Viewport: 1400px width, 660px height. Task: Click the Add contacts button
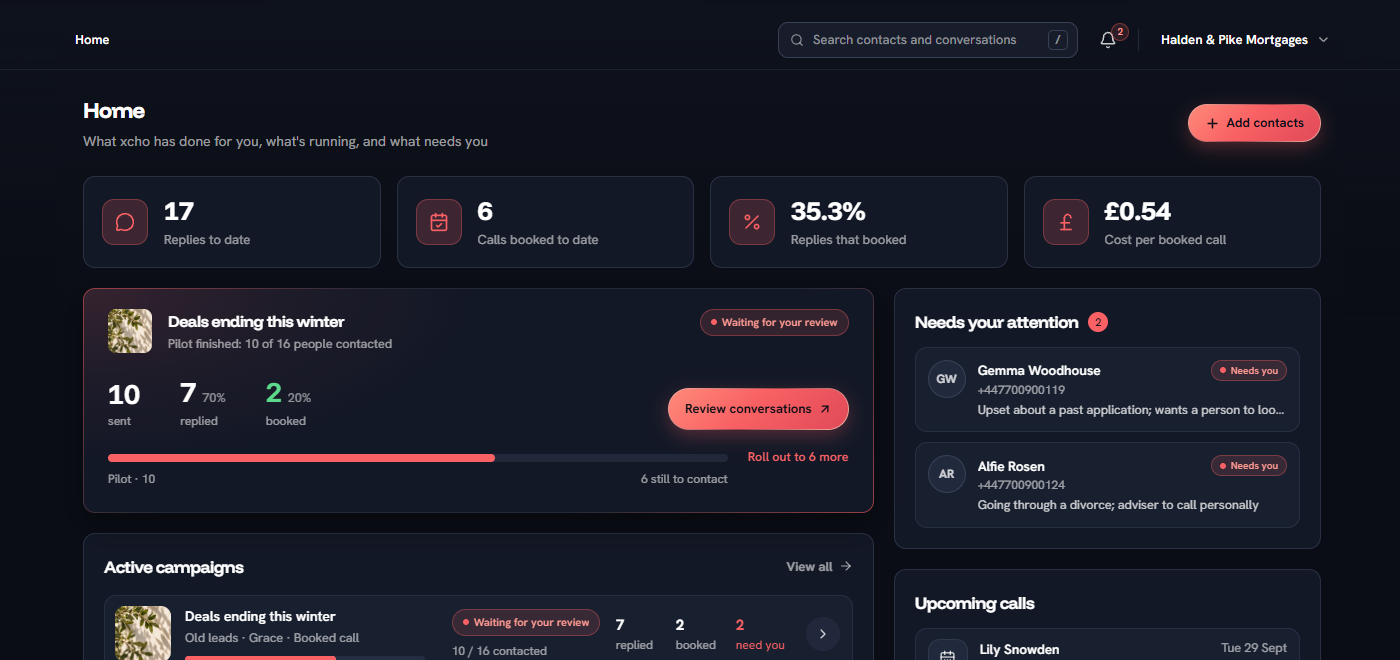(x=1254, y=123)
